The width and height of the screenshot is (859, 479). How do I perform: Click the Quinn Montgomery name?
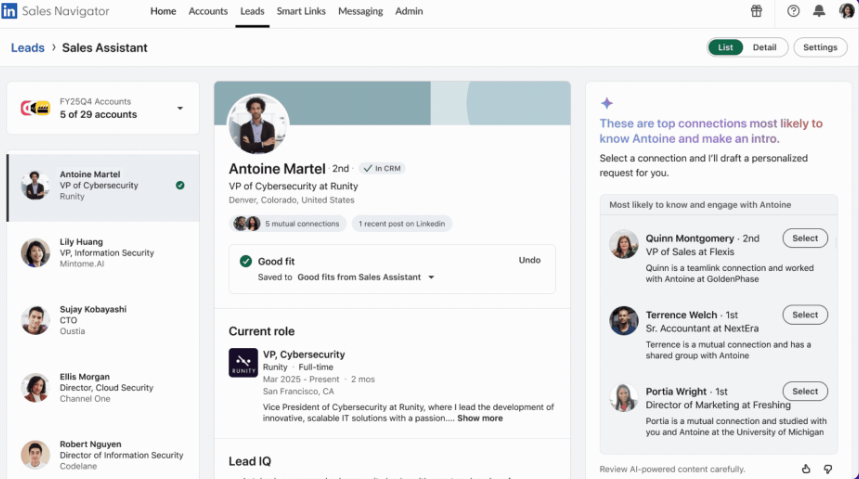point(690,238)
